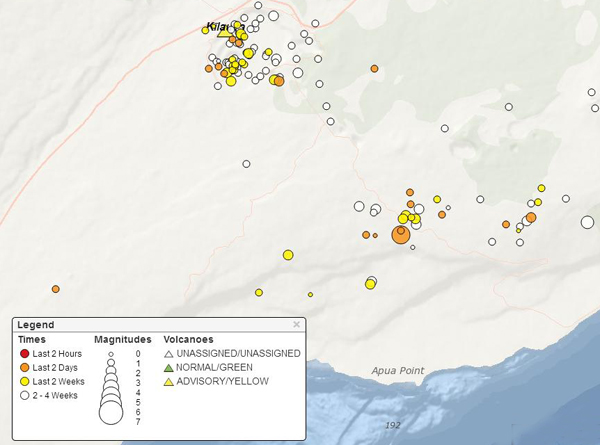
Task: Click the Unassigned volcano triangle in legend
Action: pos(169,354)
